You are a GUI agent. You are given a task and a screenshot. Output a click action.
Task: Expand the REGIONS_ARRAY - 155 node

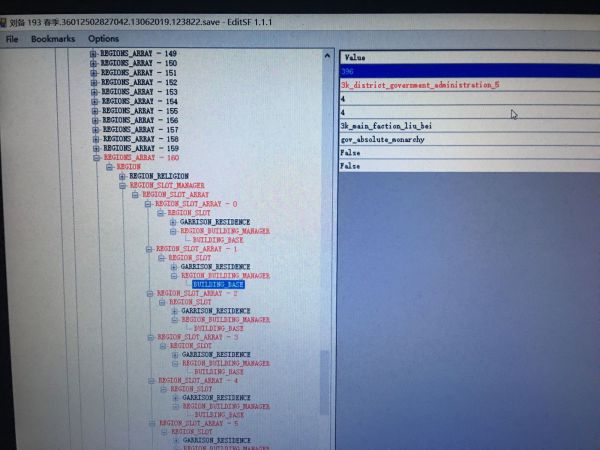pos(95,111)
